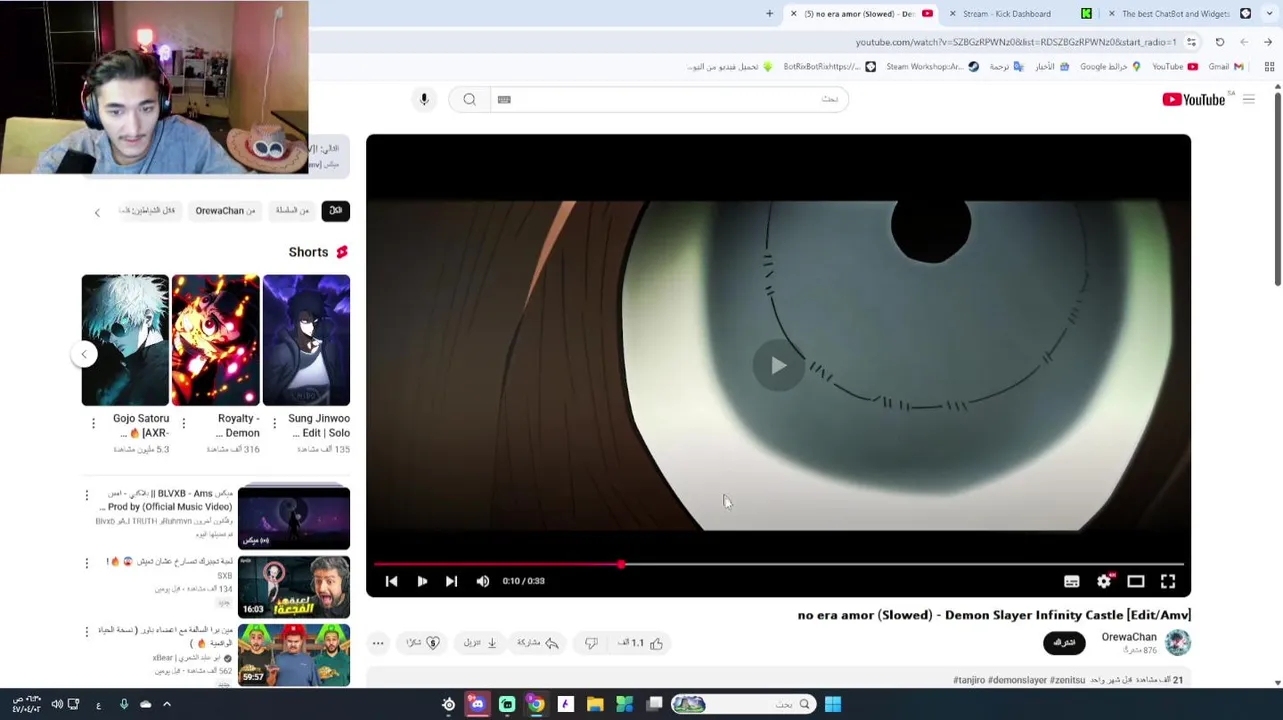Skip to the previous video in the player

point(391,581)
